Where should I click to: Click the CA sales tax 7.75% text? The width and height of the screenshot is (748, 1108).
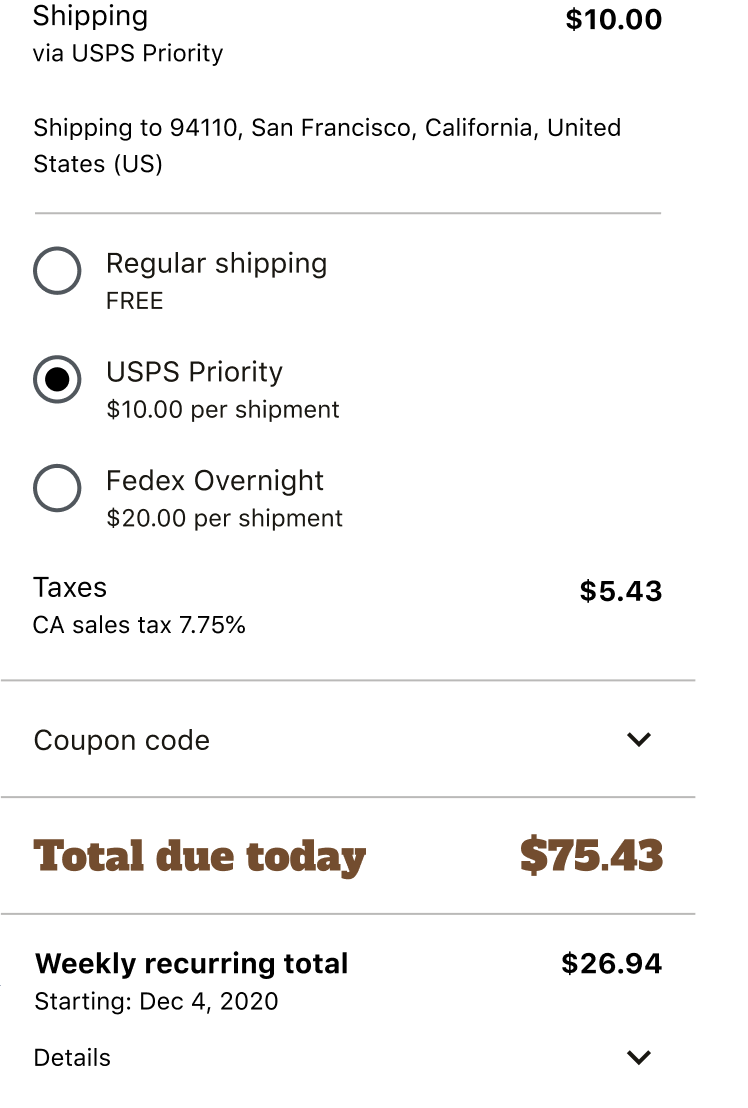(x=138, y=625)
